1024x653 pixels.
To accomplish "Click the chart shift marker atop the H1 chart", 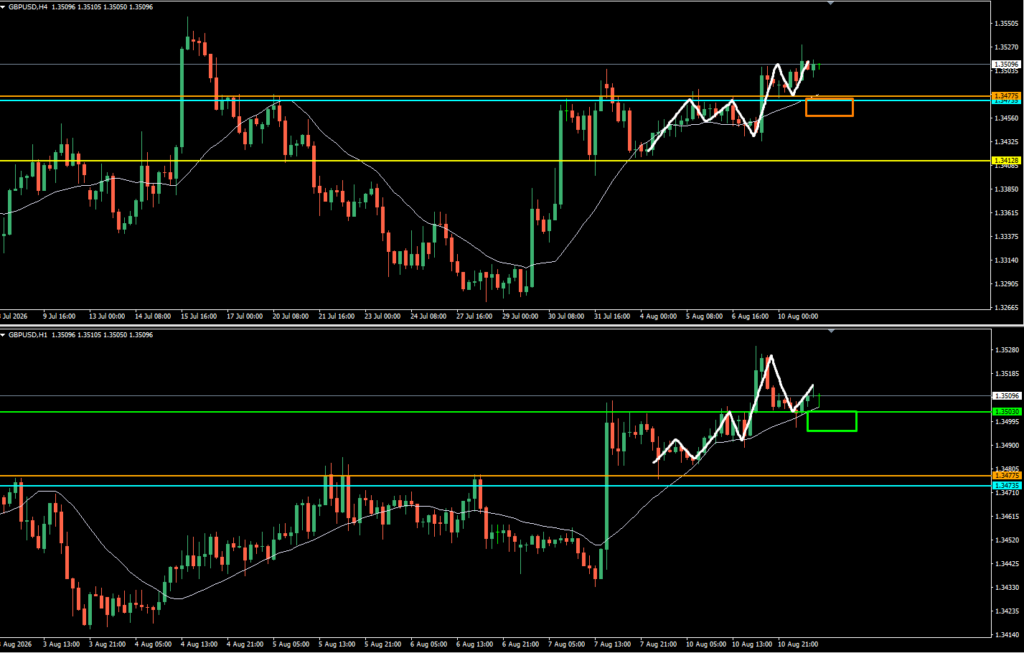I will (x=831, y=332).
